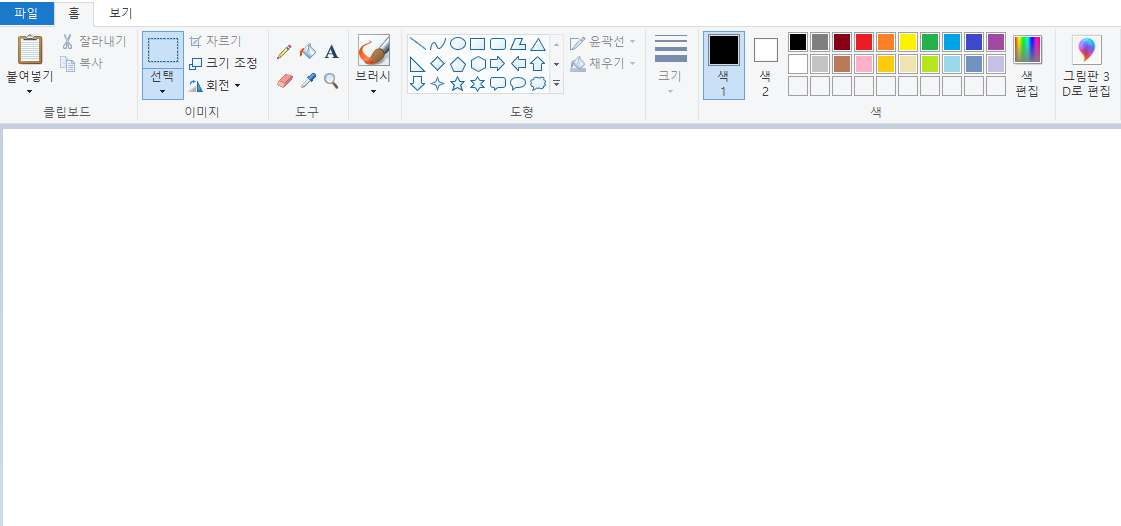Choose the Four-point star shape
This screenshot has height=526, width=1121.
(x=438, y=84)
